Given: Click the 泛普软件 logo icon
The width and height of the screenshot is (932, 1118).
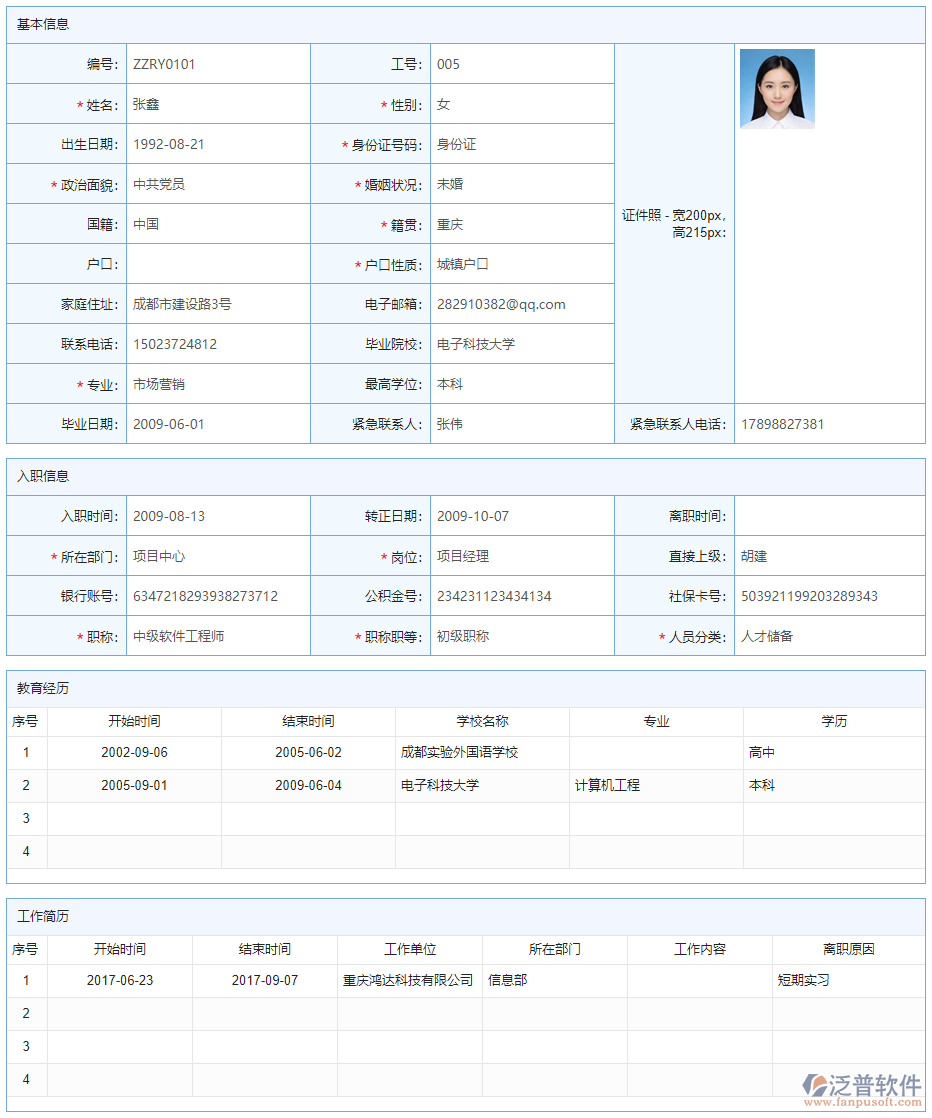Looking at the screenshot, I should tap(814, 1085).
